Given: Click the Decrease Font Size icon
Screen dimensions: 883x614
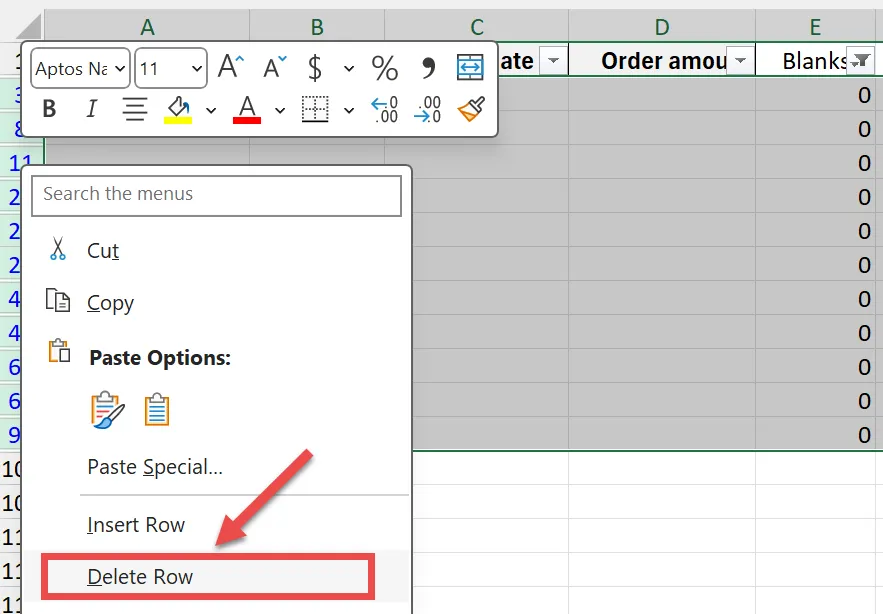Looking at the screenshot, I should pos(274,68).
